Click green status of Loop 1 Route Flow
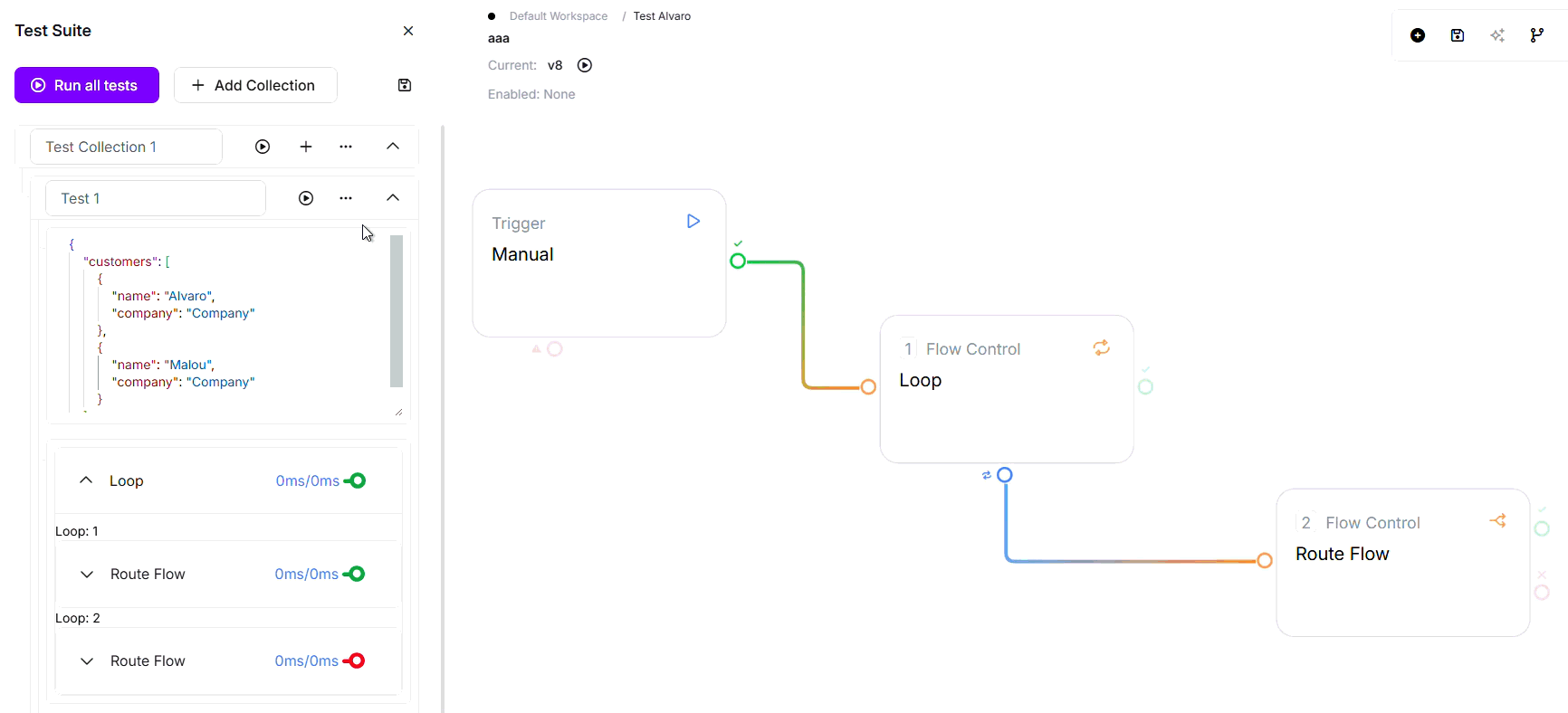Image resolution: width=1568 pixels, height=713 pixels. pyautogui.click(x=354, y=574)
